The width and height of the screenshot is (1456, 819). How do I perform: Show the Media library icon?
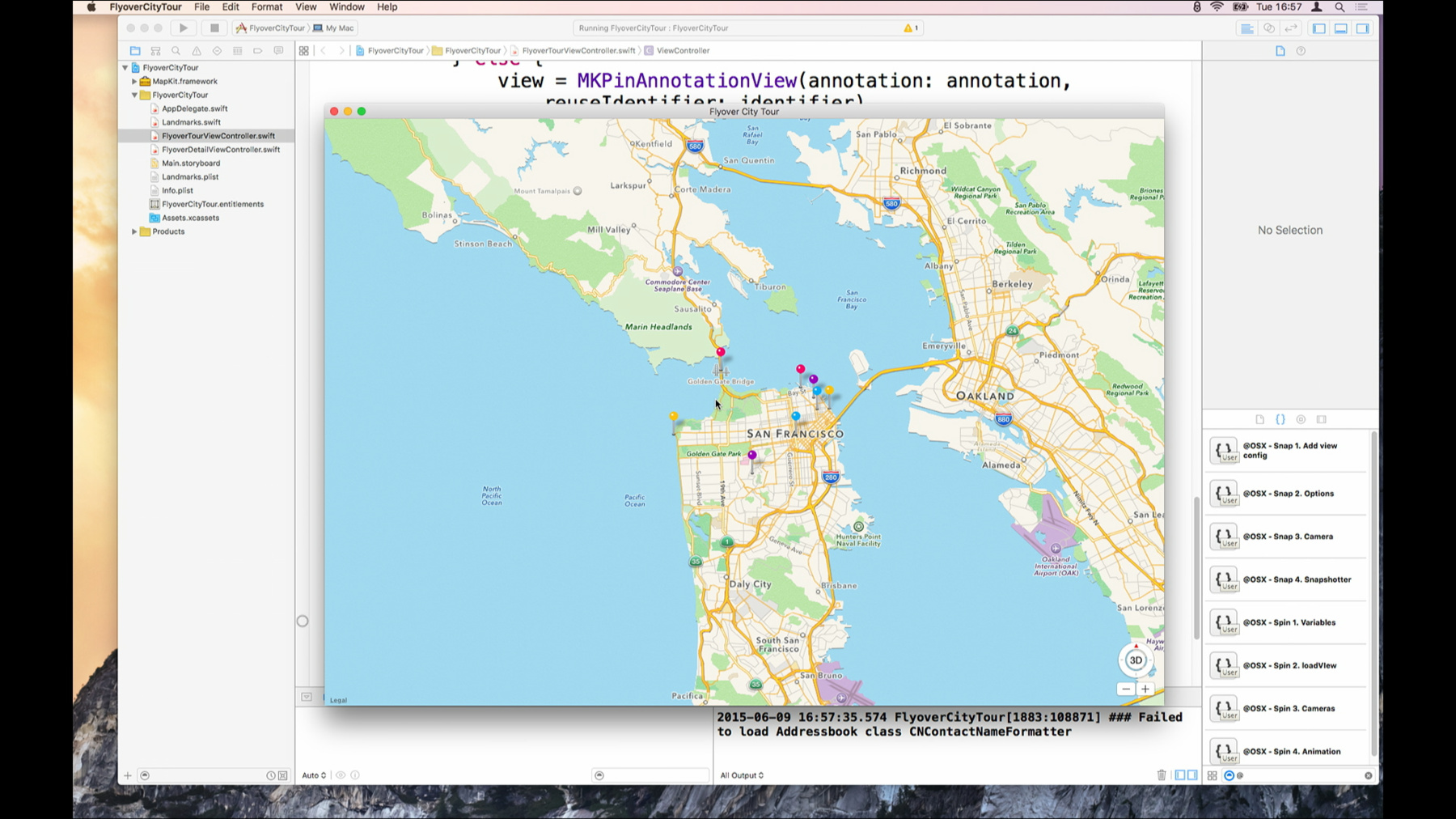click(1322, 419)
